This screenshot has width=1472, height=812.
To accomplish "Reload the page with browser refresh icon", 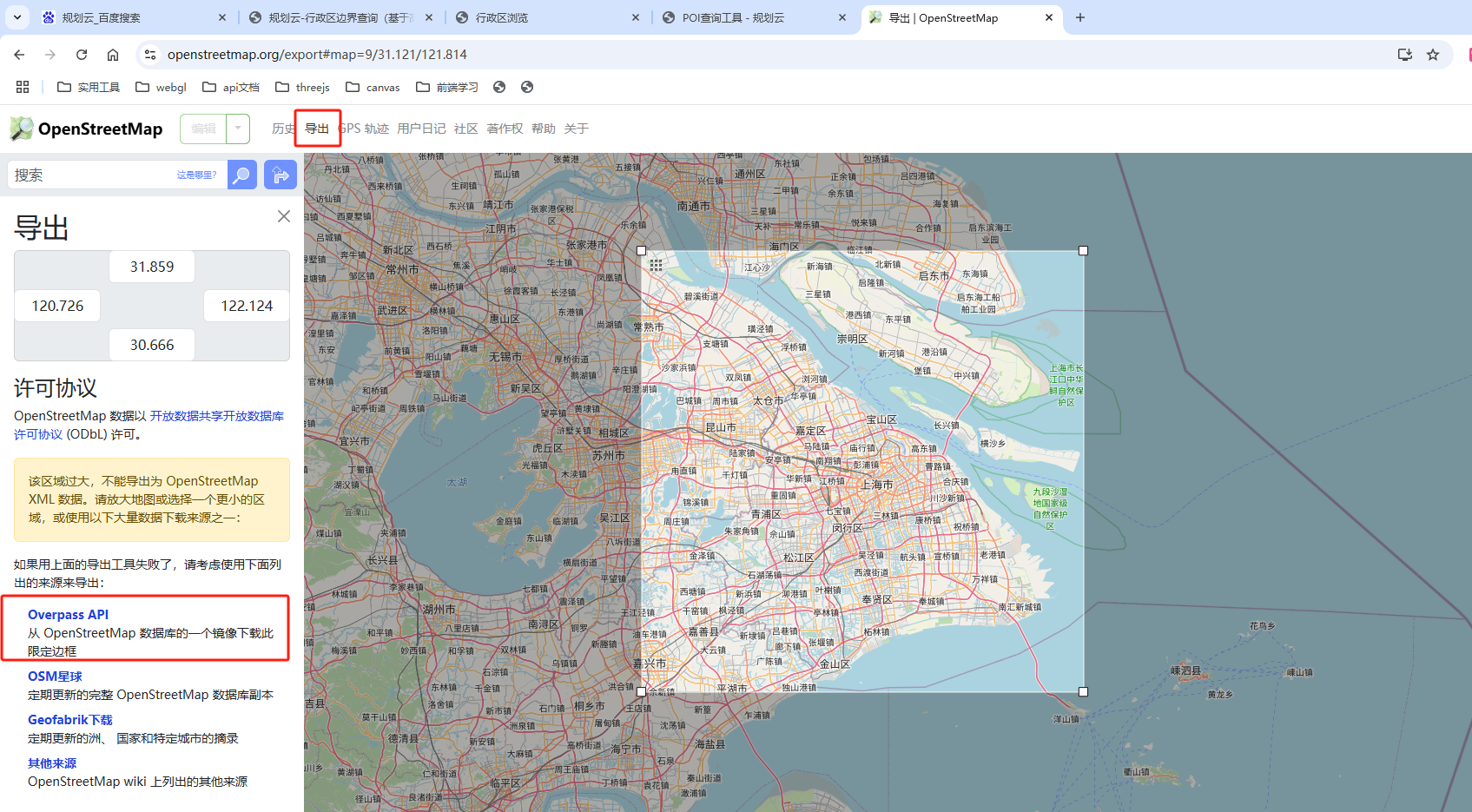I will point(82,55).
